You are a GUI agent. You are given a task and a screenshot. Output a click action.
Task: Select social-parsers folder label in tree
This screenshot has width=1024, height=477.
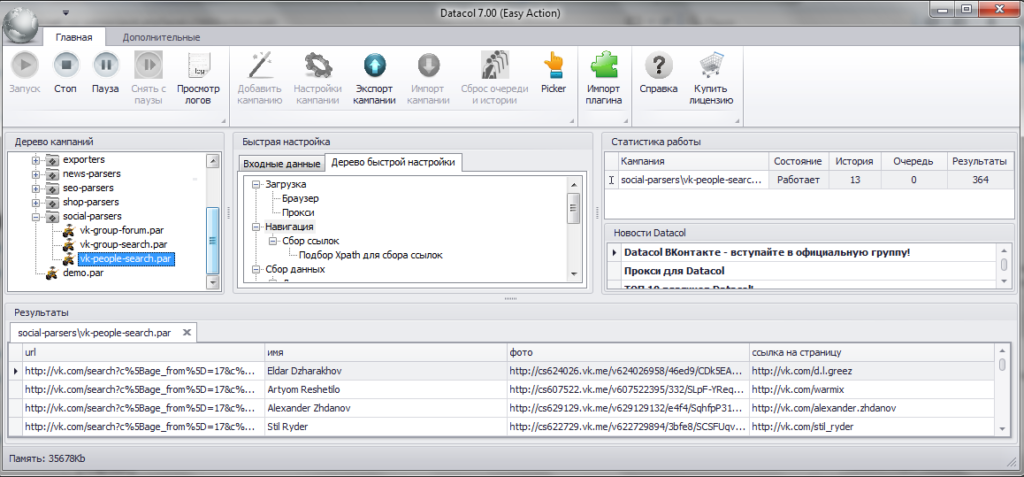(92, 216)
